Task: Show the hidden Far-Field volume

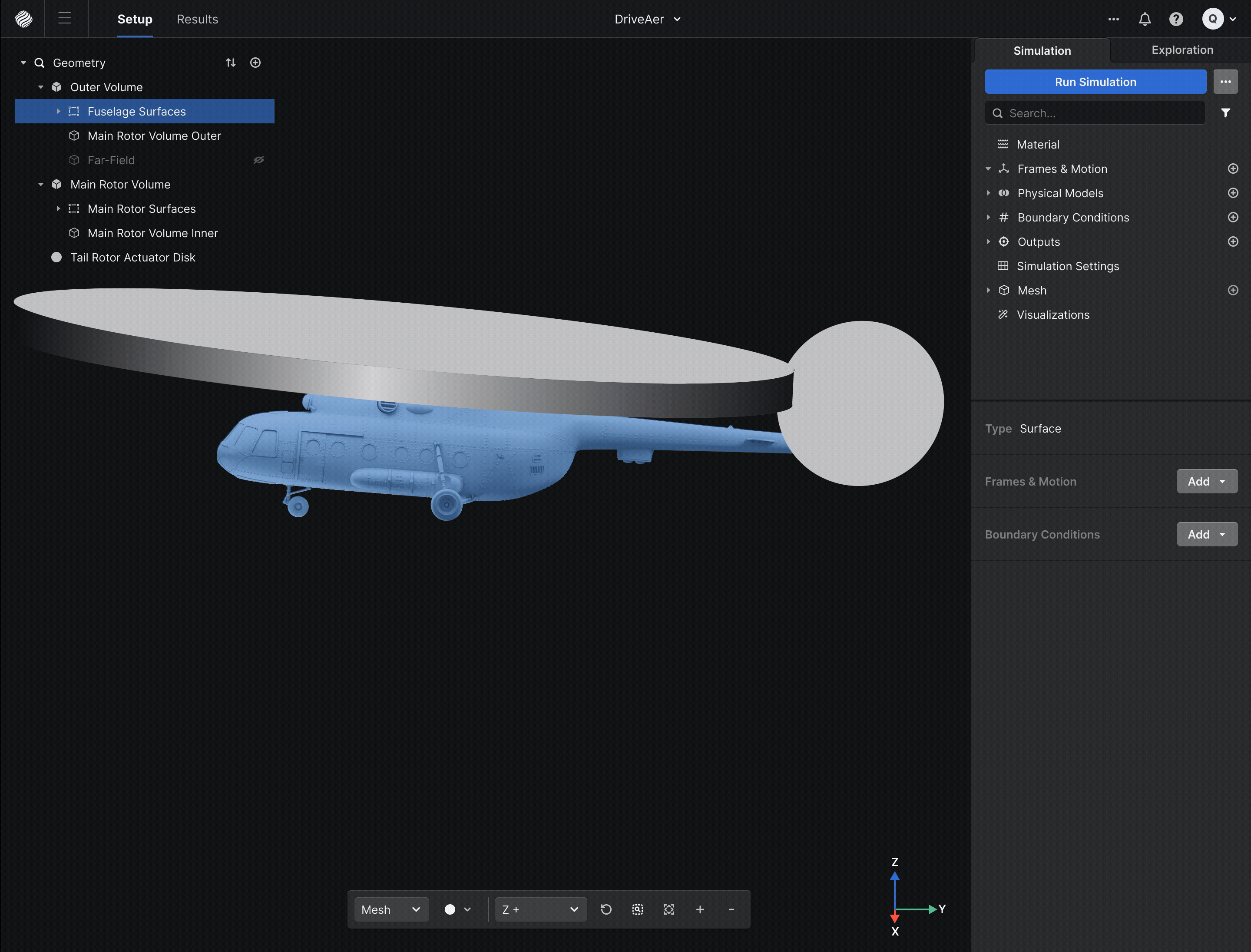Action: coord(258,160)
